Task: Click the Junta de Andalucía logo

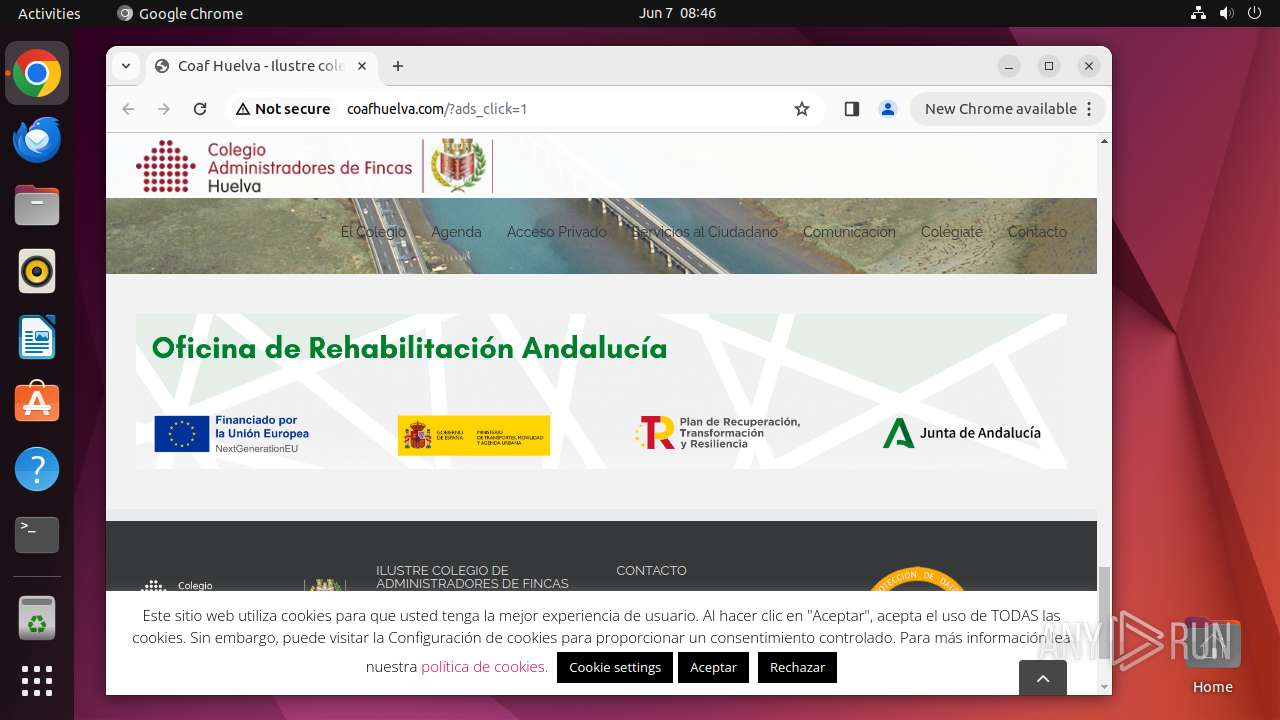Action: (x=961, y=433)
